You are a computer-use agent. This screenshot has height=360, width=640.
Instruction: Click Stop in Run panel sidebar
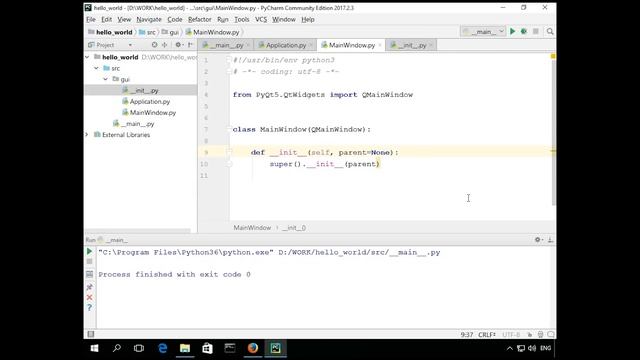coord(89,262)
